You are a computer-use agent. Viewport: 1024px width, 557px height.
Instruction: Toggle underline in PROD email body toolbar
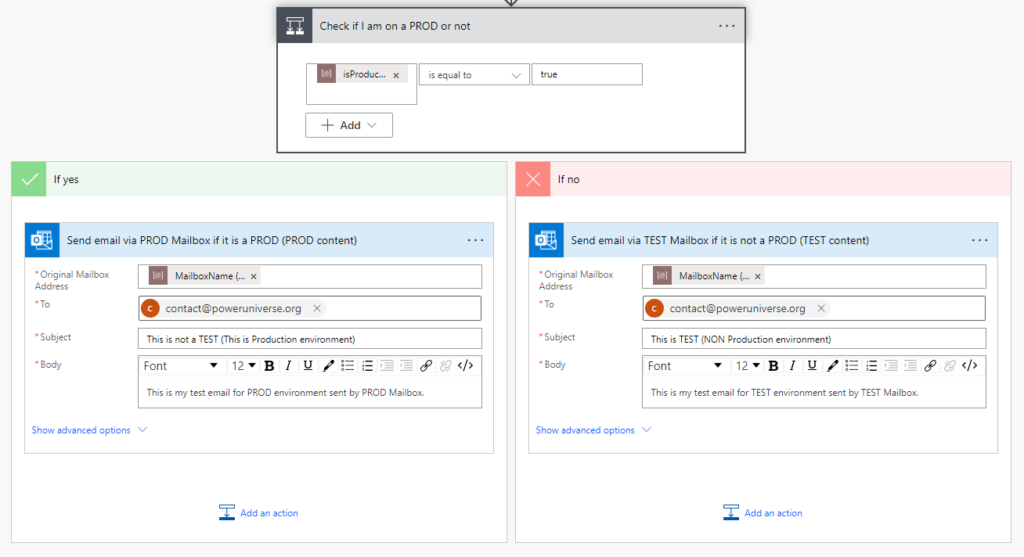pyautogui.click(x=307, y=366)
